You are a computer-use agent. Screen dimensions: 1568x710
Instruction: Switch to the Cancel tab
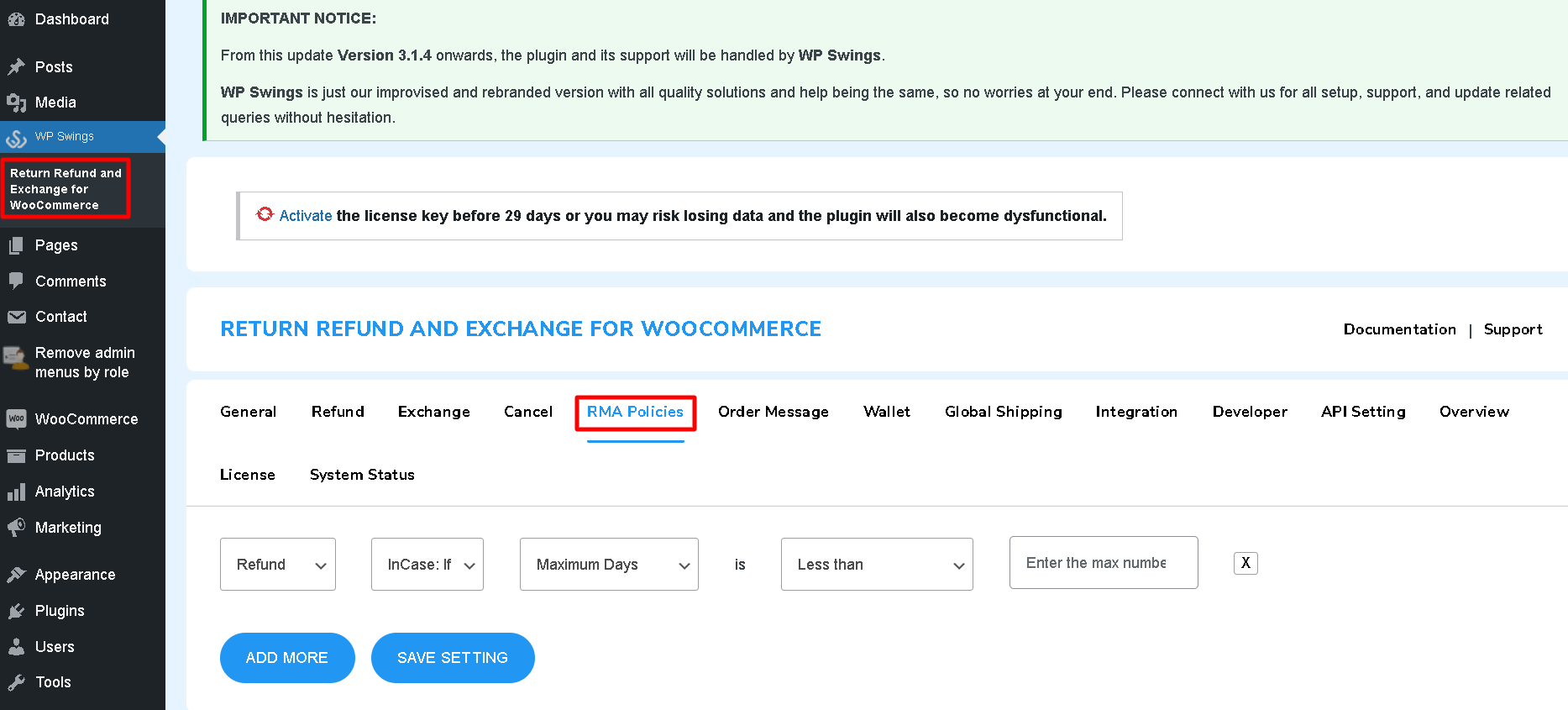point(528,412)
